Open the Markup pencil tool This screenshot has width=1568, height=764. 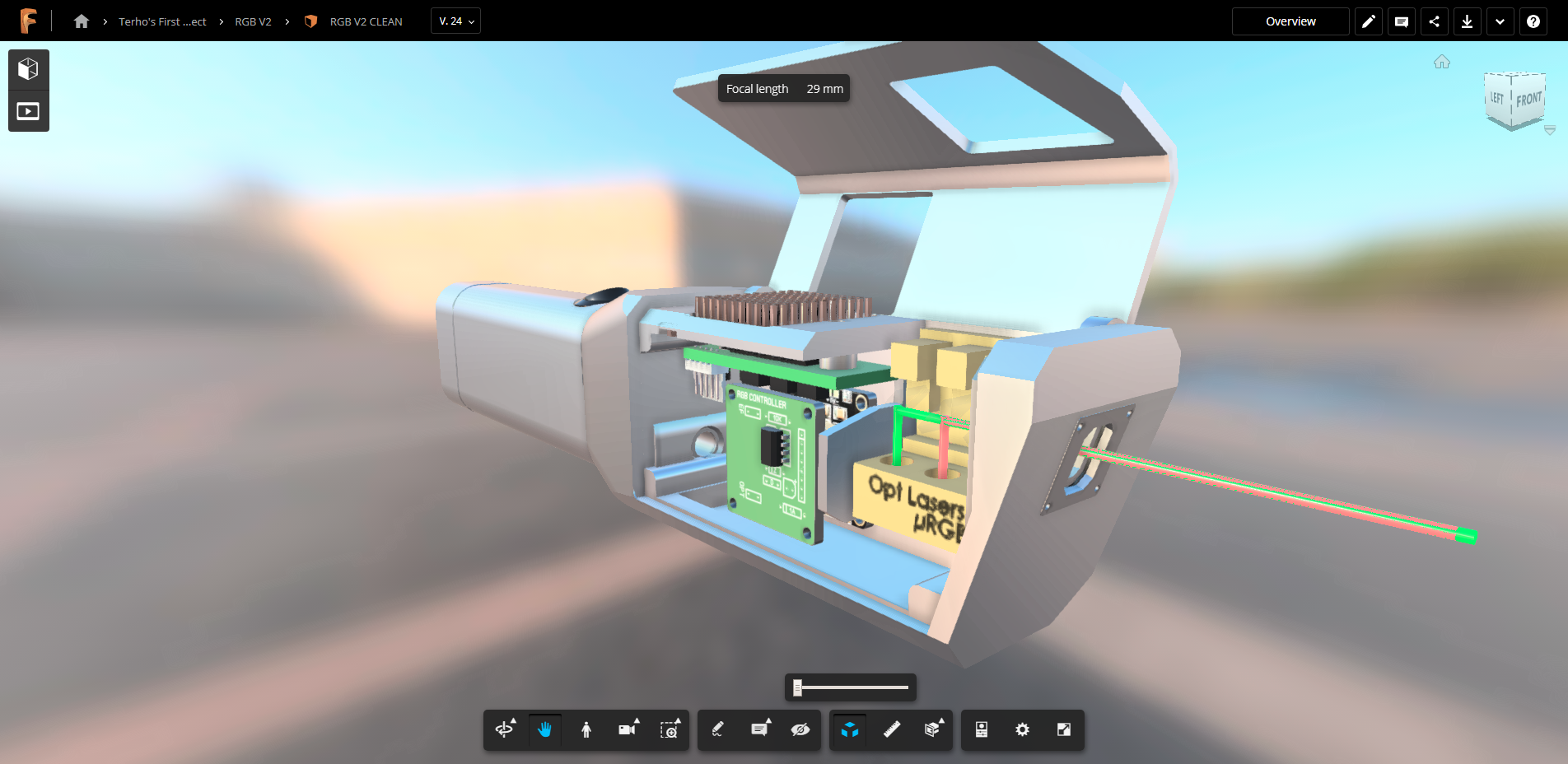coord(718,729)
